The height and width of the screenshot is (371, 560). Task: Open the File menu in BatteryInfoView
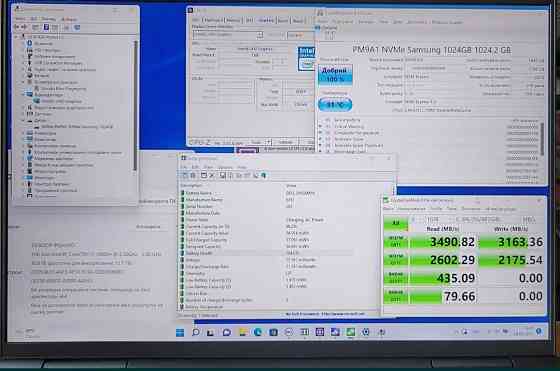[184, 167]
